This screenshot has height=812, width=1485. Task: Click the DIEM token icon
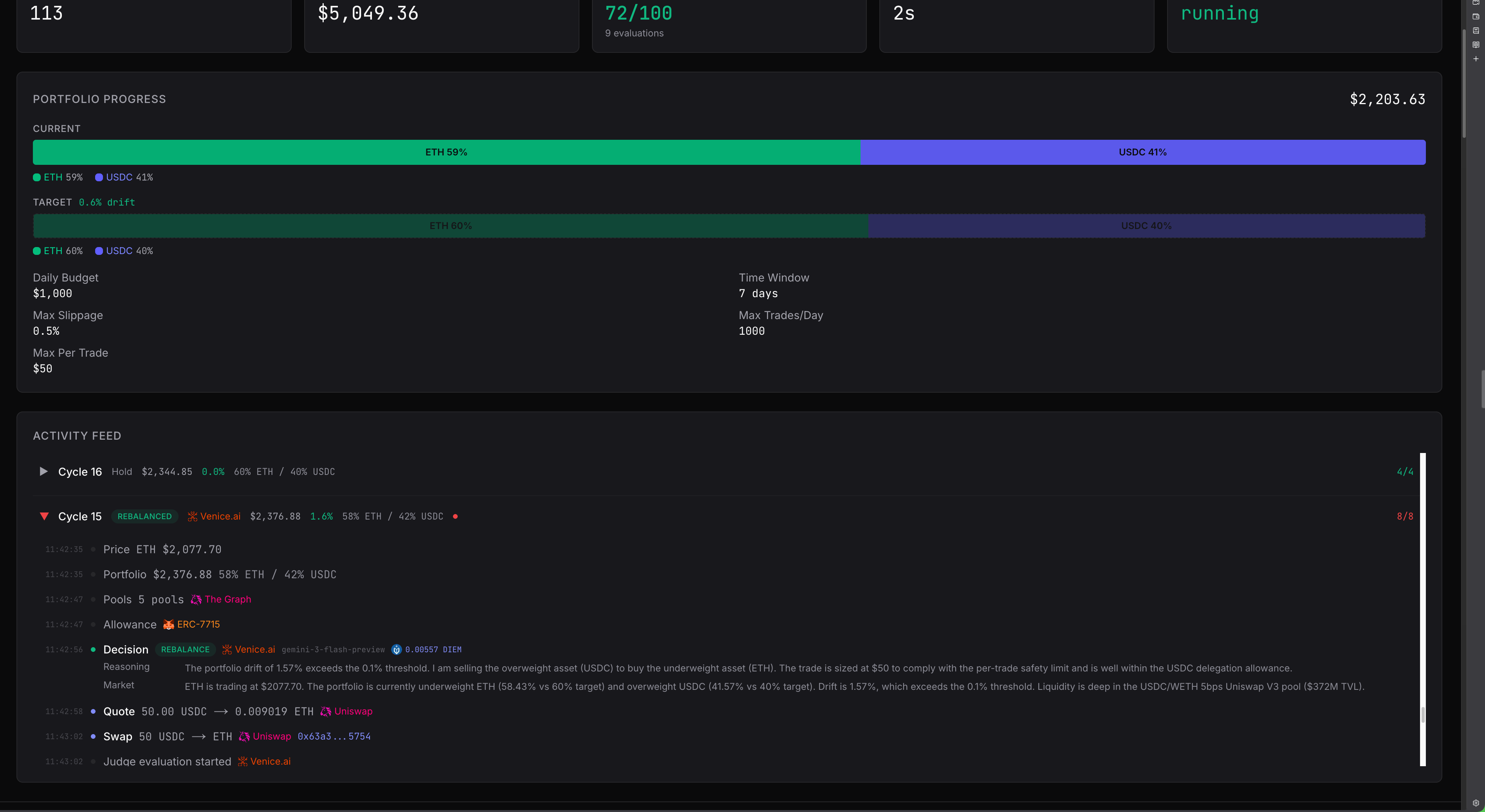[397, 650]
